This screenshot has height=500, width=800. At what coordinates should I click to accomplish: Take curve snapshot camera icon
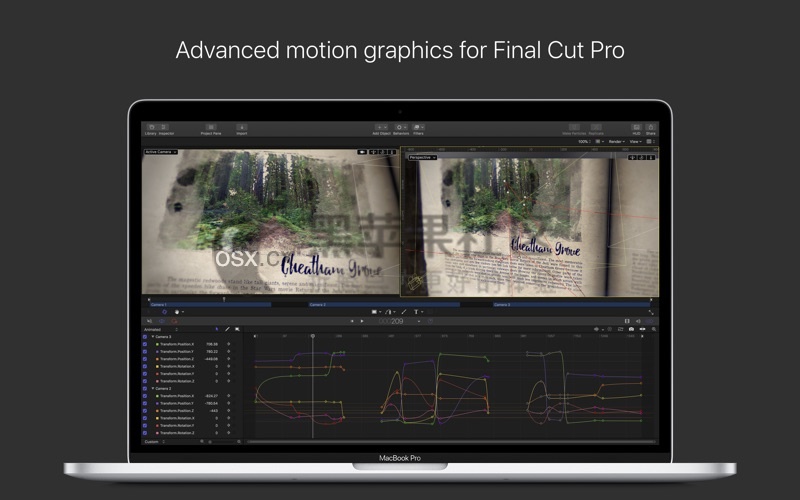[x=631, y=330]
